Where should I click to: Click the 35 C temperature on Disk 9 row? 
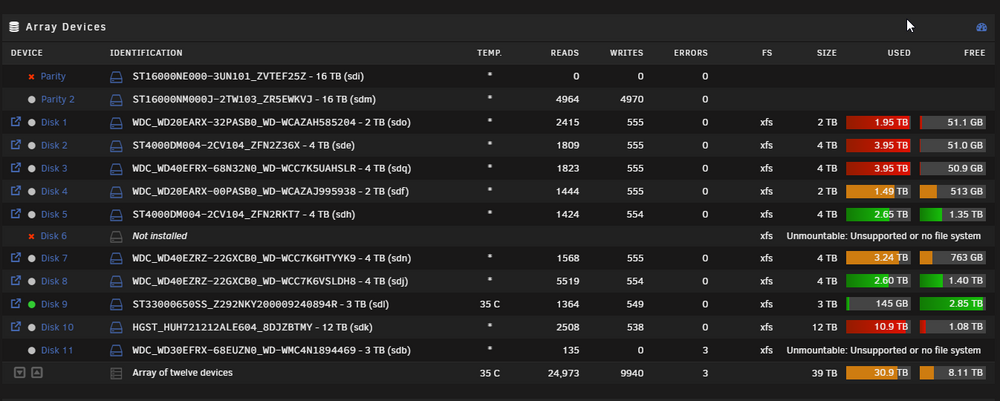[x=490, y=304]
